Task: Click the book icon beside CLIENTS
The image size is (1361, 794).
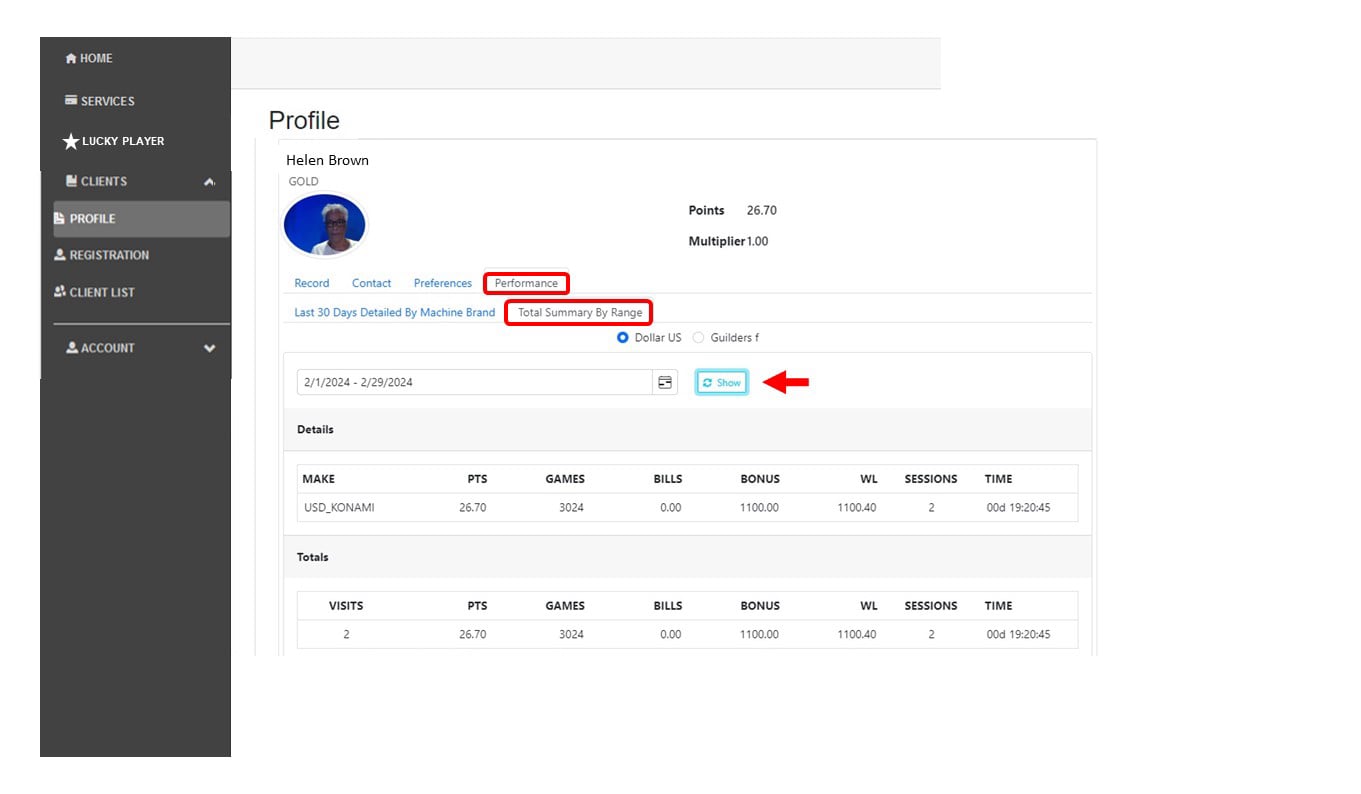Action: pyautogui.click(x=71, y=181)
